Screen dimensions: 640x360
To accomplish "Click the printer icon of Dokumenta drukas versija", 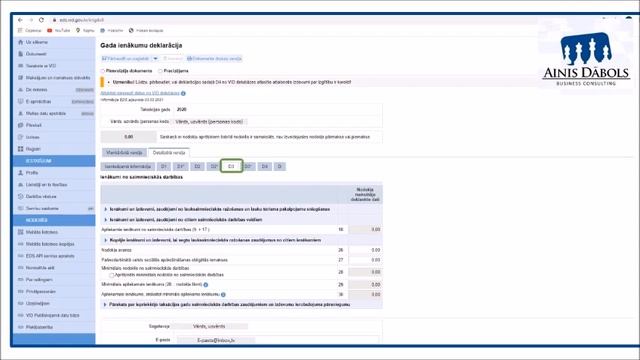I will click(189, 59).
